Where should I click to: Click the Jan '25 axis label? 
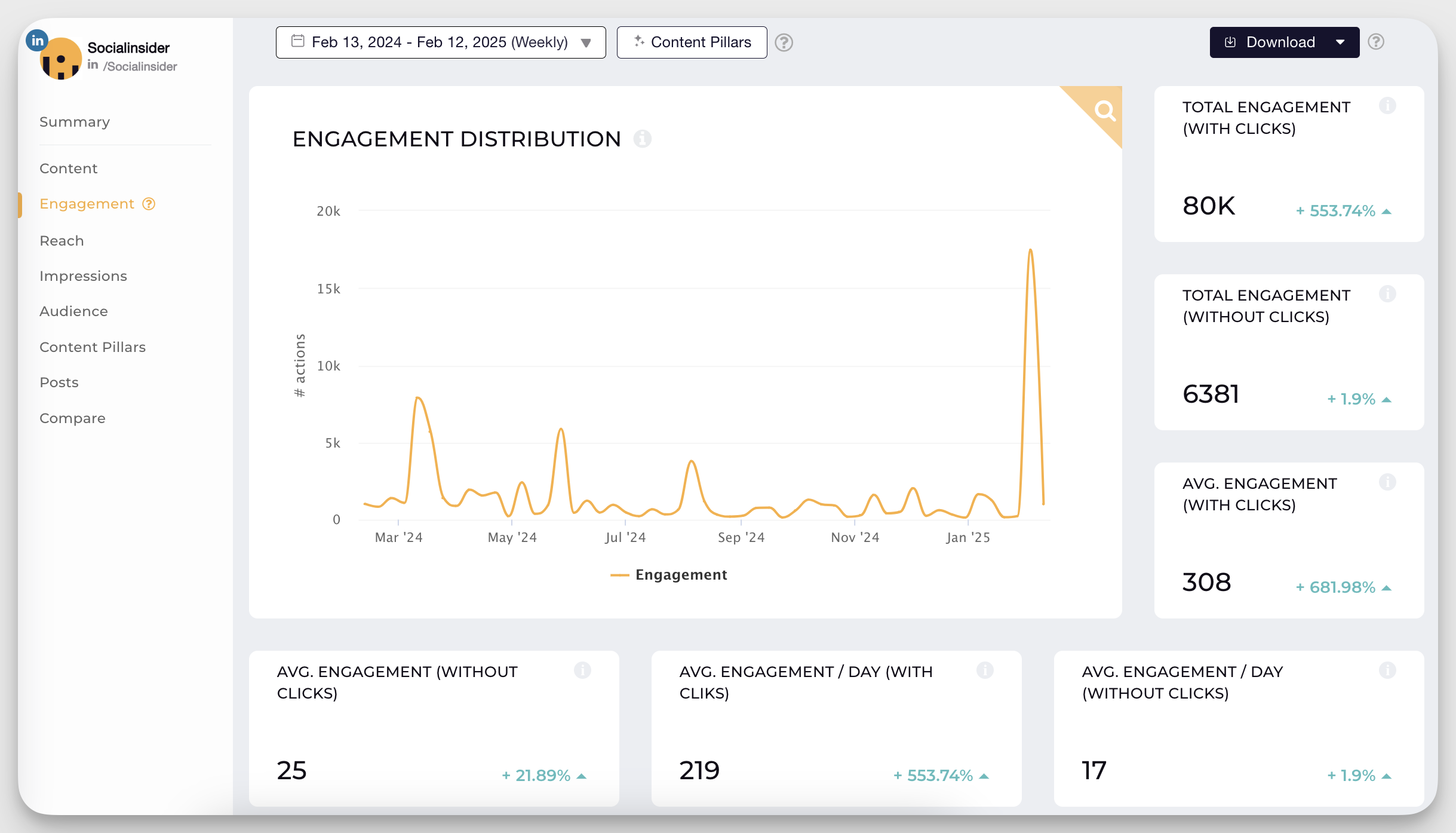point(968,538)
